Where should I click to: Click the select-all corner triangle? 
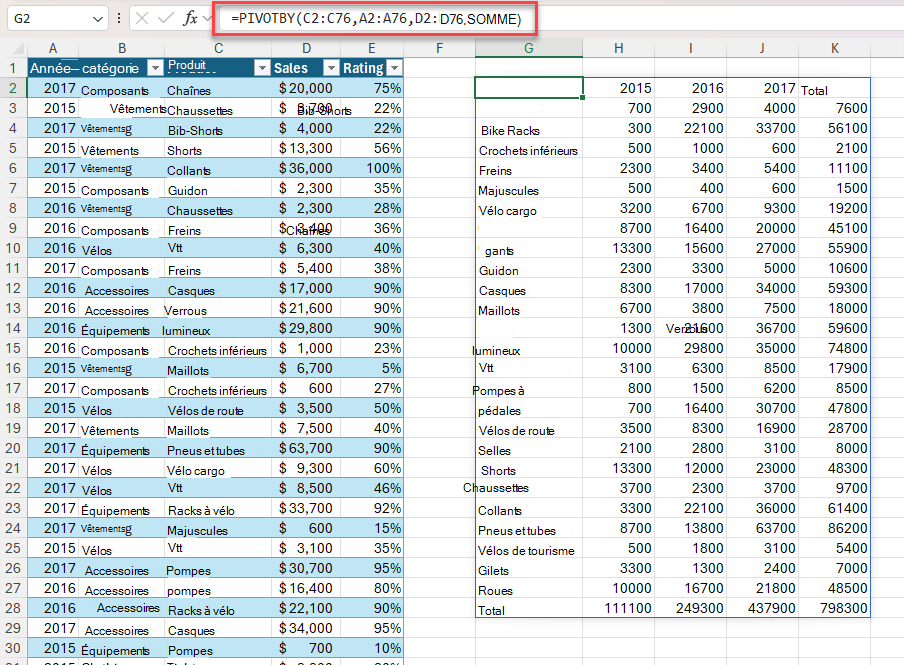[18, 48]
